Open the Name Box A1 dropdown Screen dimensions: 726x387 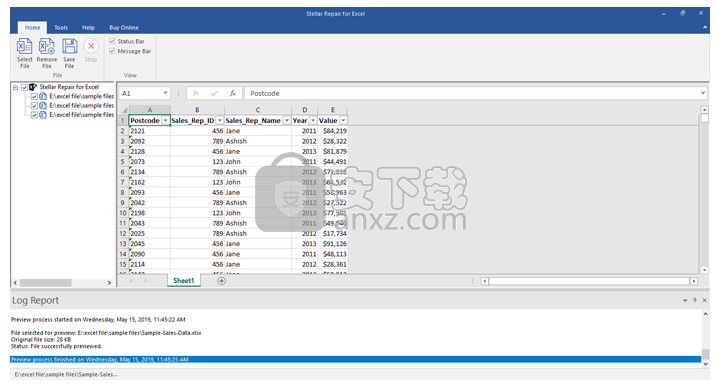click(x=165, y=94)
